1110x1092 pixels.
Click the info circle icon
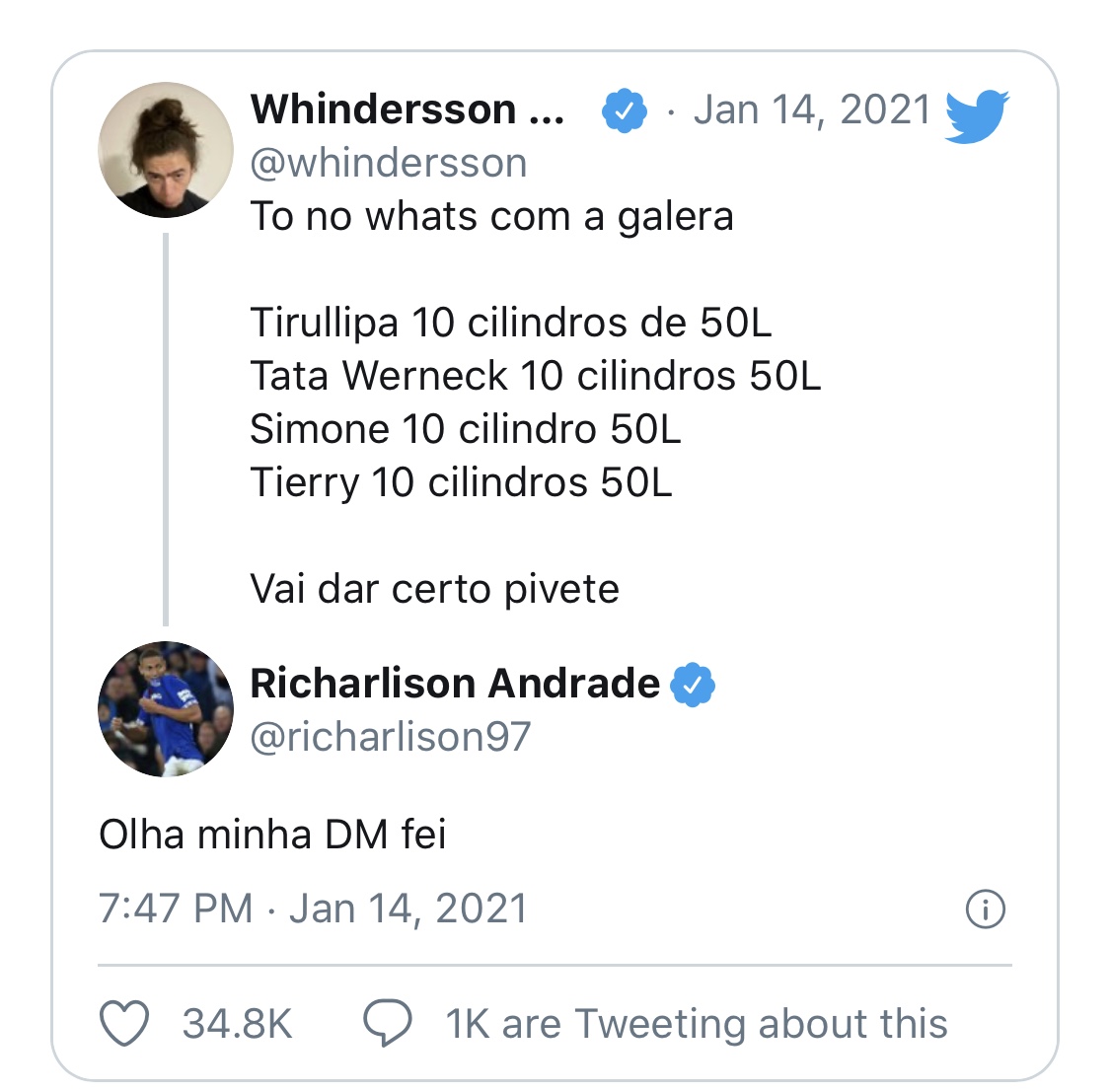[986, 910]
